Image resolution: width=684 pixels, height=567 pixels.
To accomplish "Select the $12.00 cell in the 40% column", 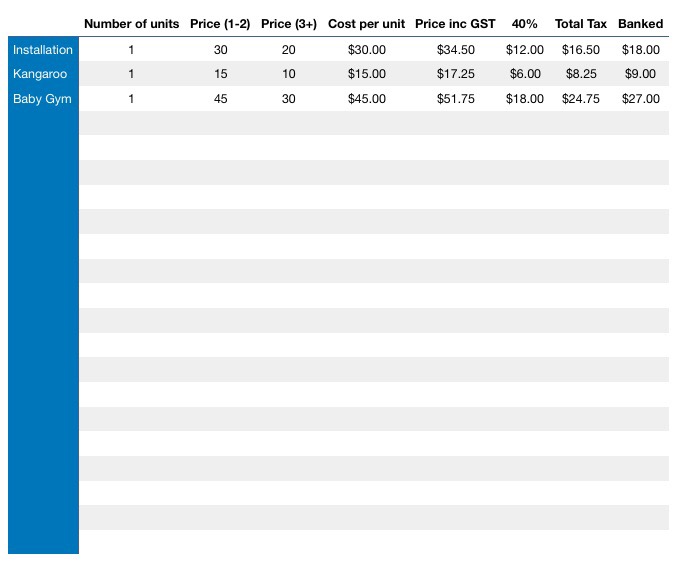I will click(525, 50).
